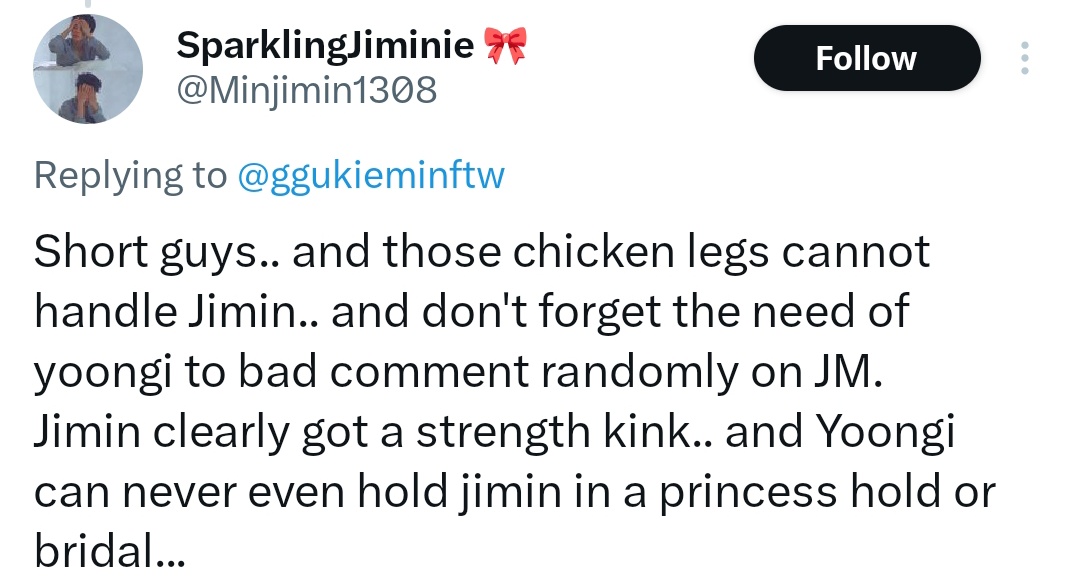Click the line 'yoongi to bad comment randomly'

tap(458, 372)
